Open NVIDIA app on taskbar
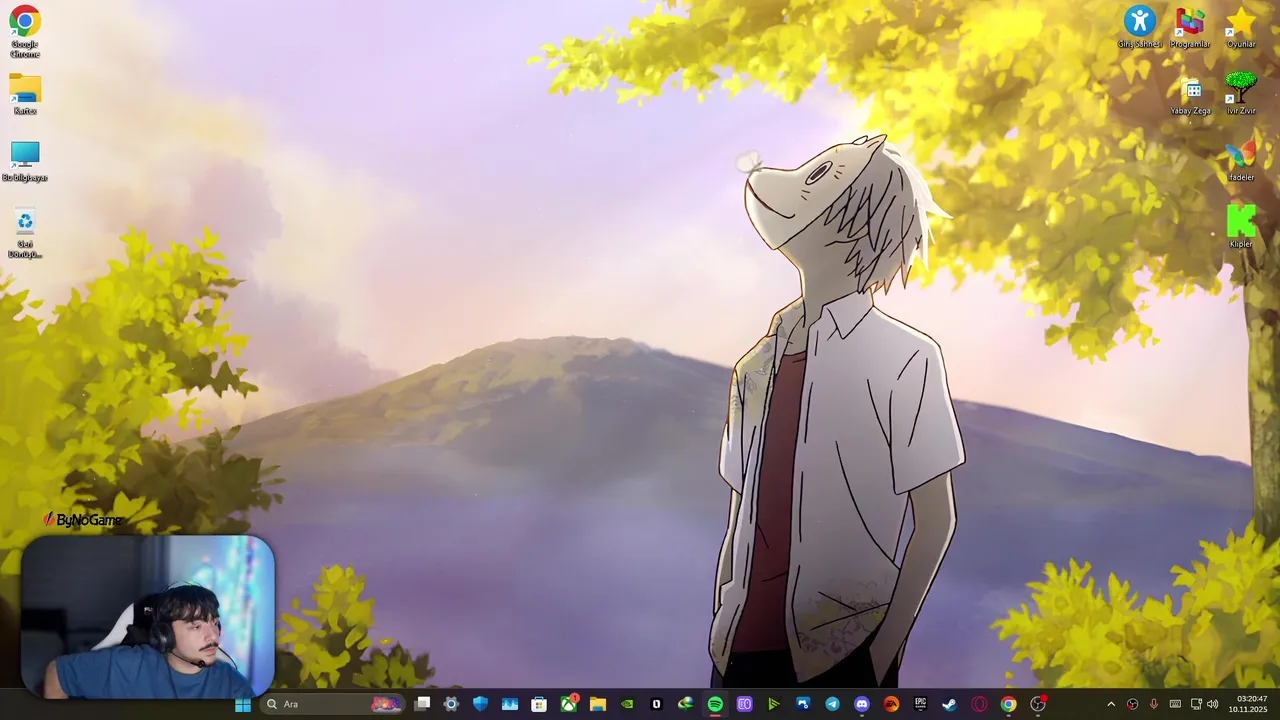Image resolution: width=1280 pixels, height=720 pixels. pyautogui.click(x=627, y=704)
